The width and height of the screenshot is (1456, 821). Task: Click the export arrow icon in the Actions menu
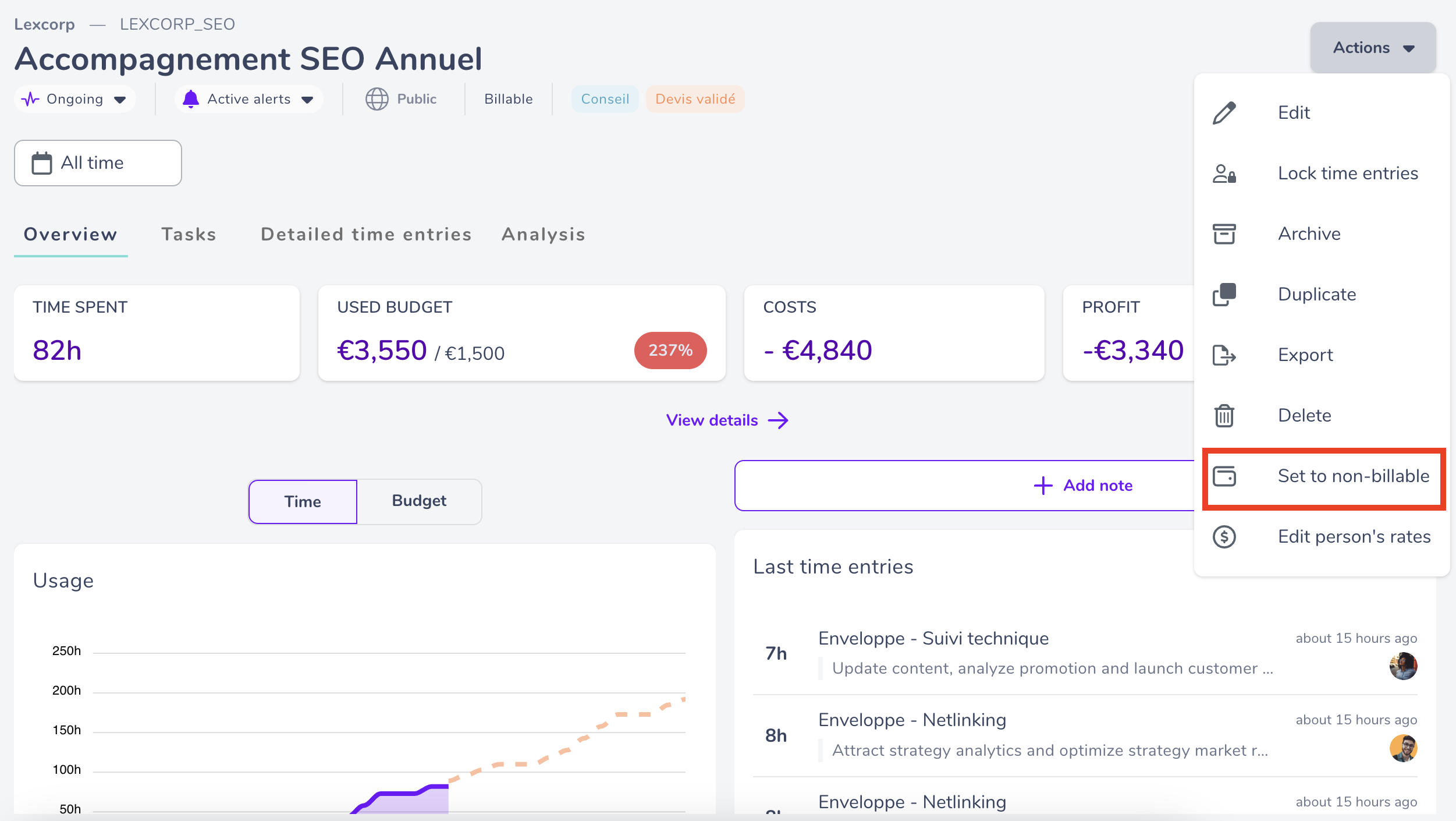tap(1224, 355)
